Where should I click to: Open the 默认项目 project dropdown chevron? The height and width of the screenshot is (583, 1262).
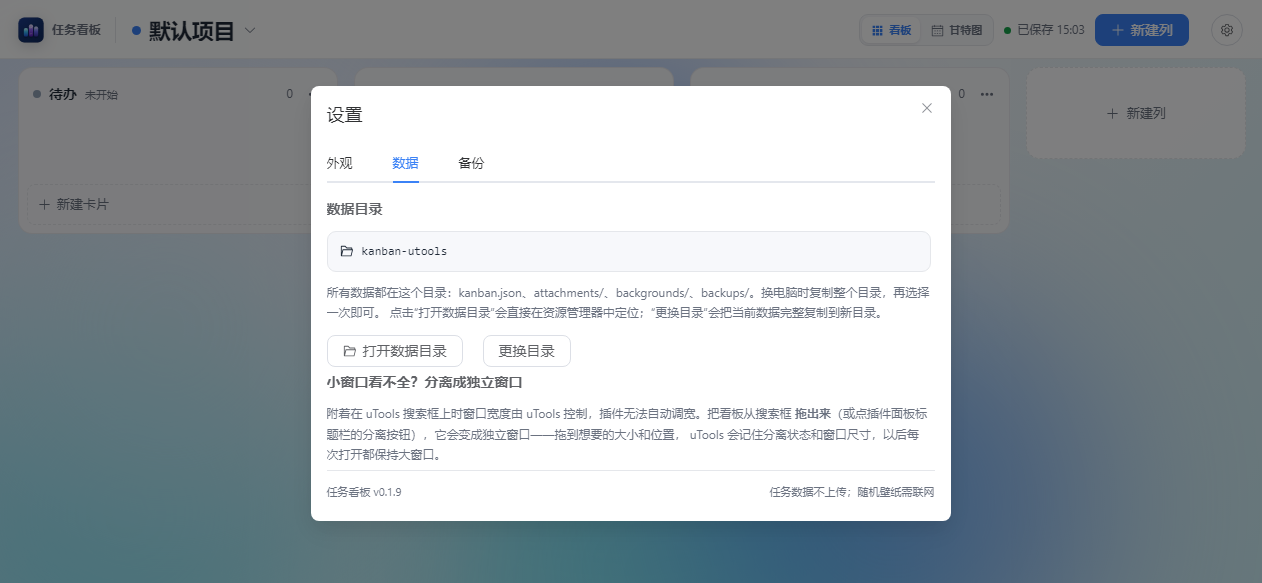250,30
